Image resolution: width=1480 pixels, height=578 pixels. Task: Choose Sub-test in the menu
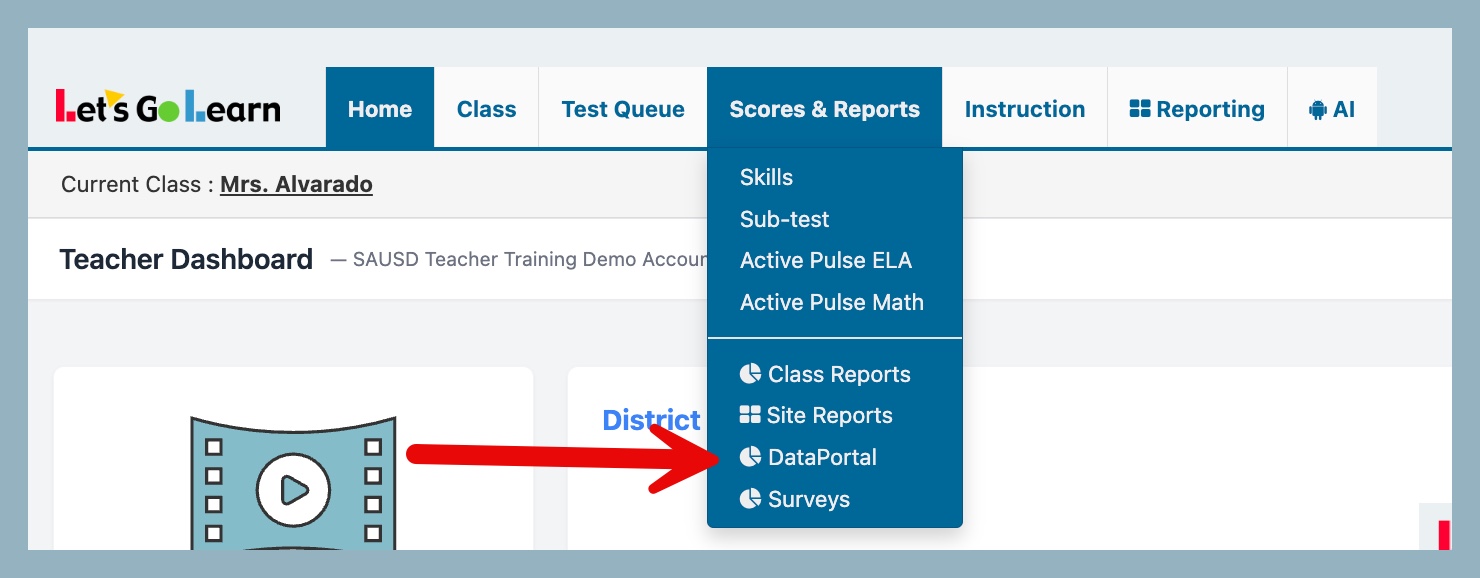coord(784,219)
